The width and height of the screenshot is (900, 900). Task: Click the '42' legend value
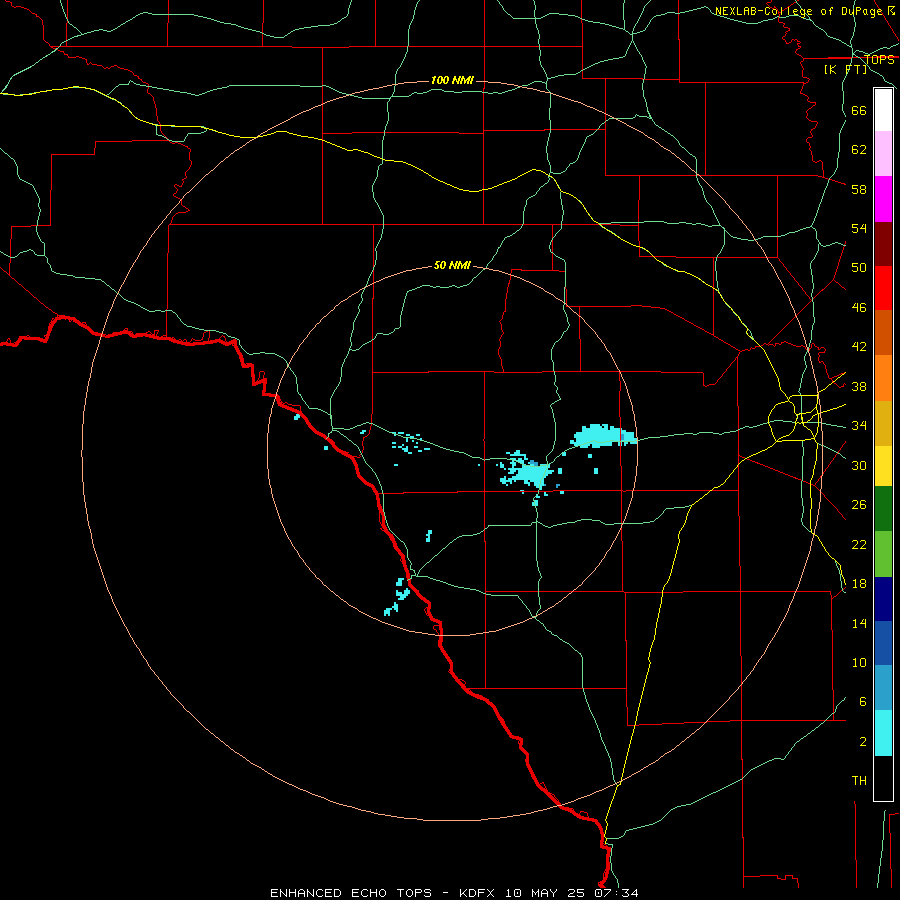coord(859,347)
